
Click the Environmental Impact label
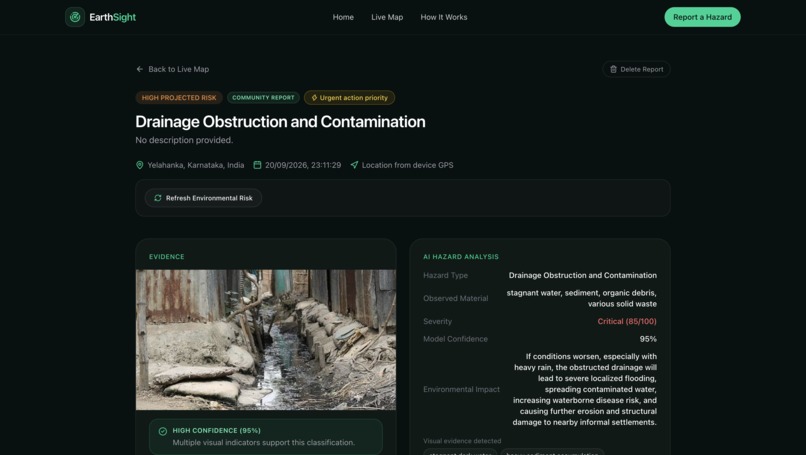point(461,389)
